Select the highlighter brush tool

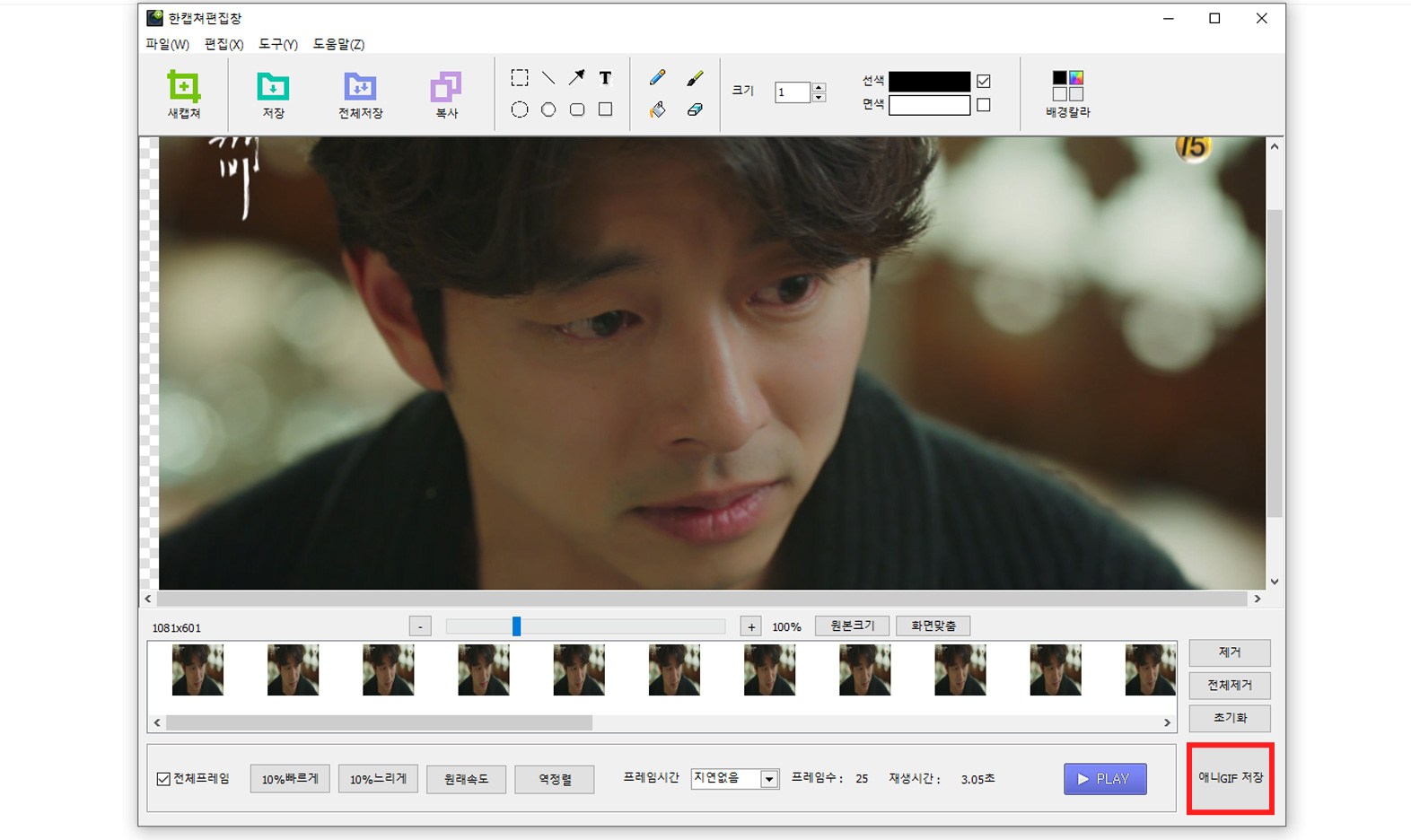coord(695,78)
